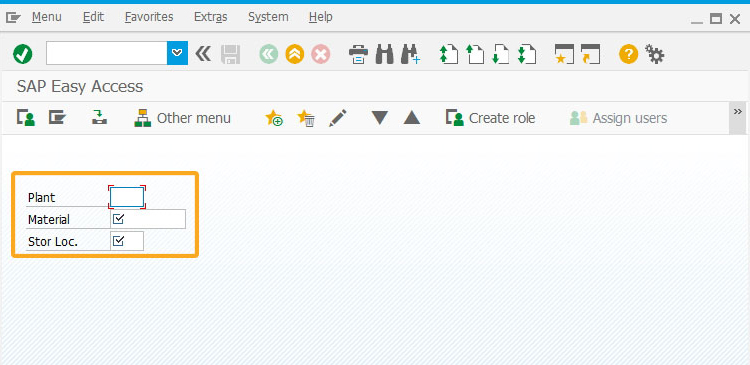Viewport: 750px width, 365px height.
Task: Click the Save floppy disk icon
Action: (231, 54)
